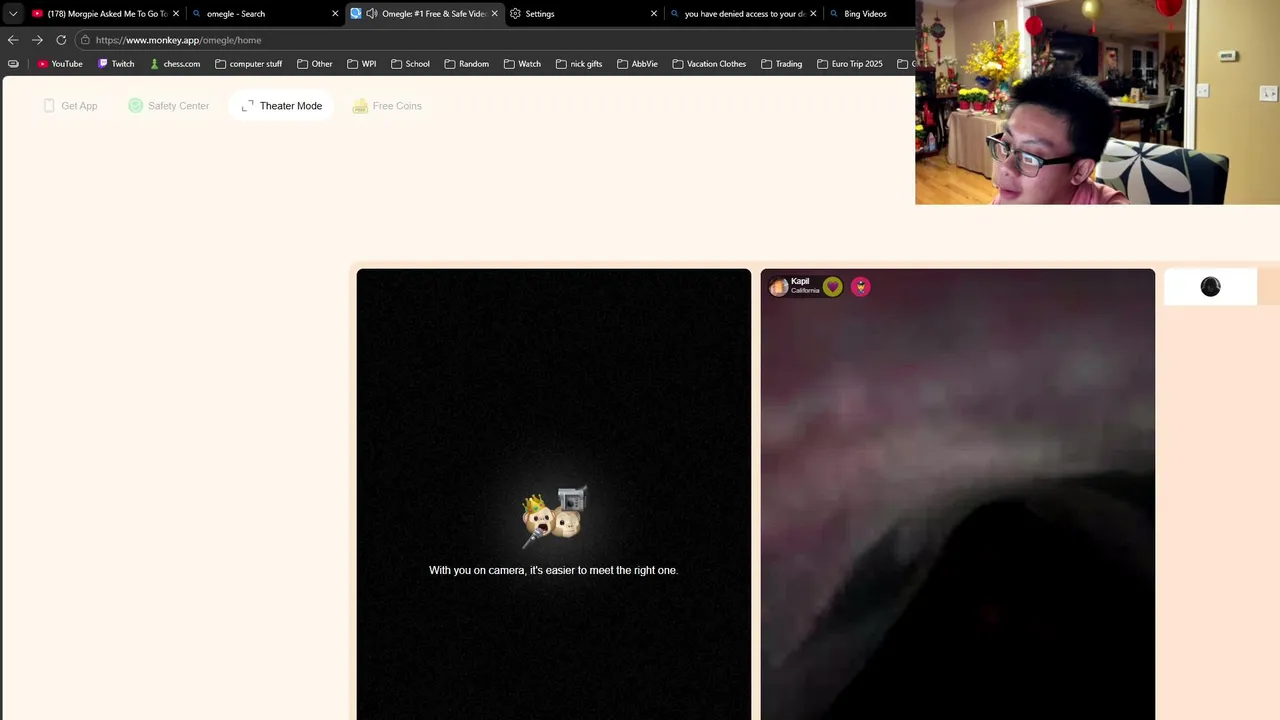Screen dimensions: 1280x720
Task: Expand the School bookmark folder
Action: [411, 64]
